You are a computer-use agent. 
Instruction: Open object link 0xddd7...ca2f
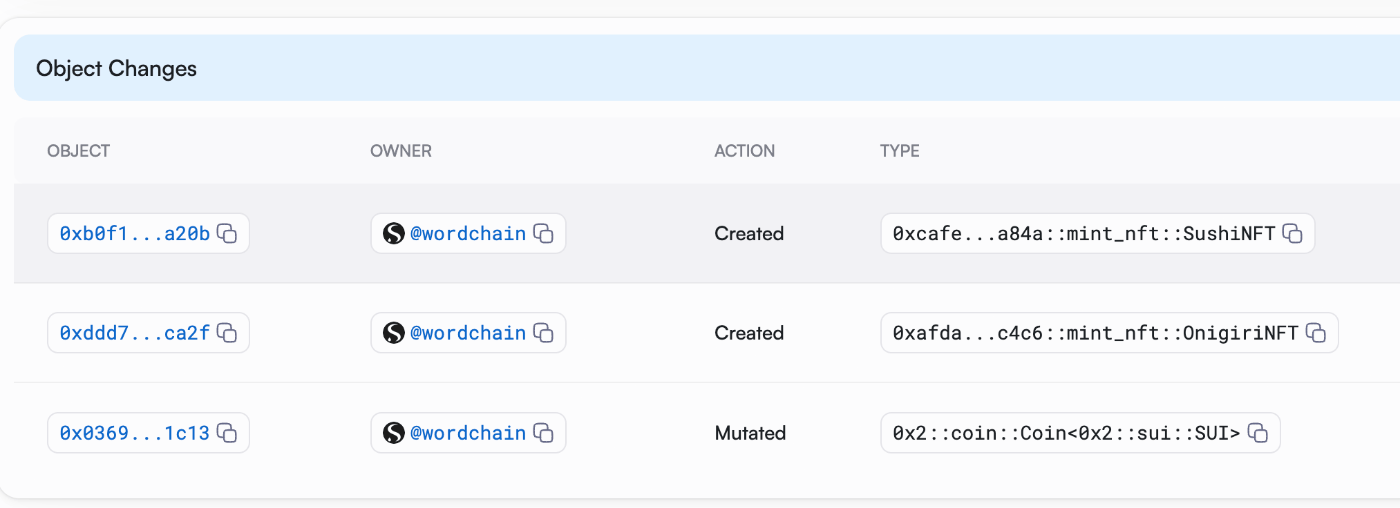(x=135, y=333)
